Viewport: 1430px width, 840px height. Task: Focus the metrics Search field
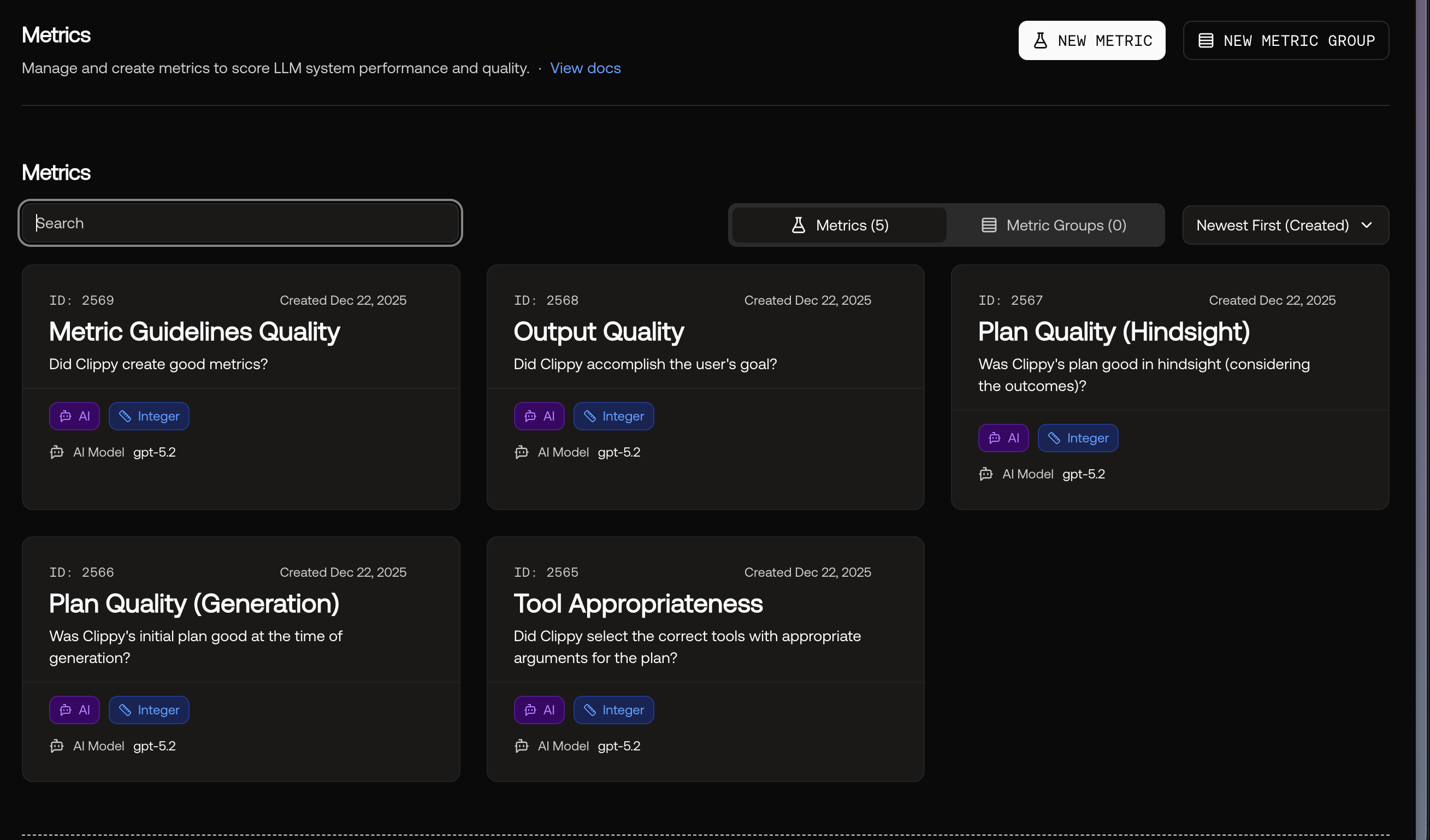[240, 223]
